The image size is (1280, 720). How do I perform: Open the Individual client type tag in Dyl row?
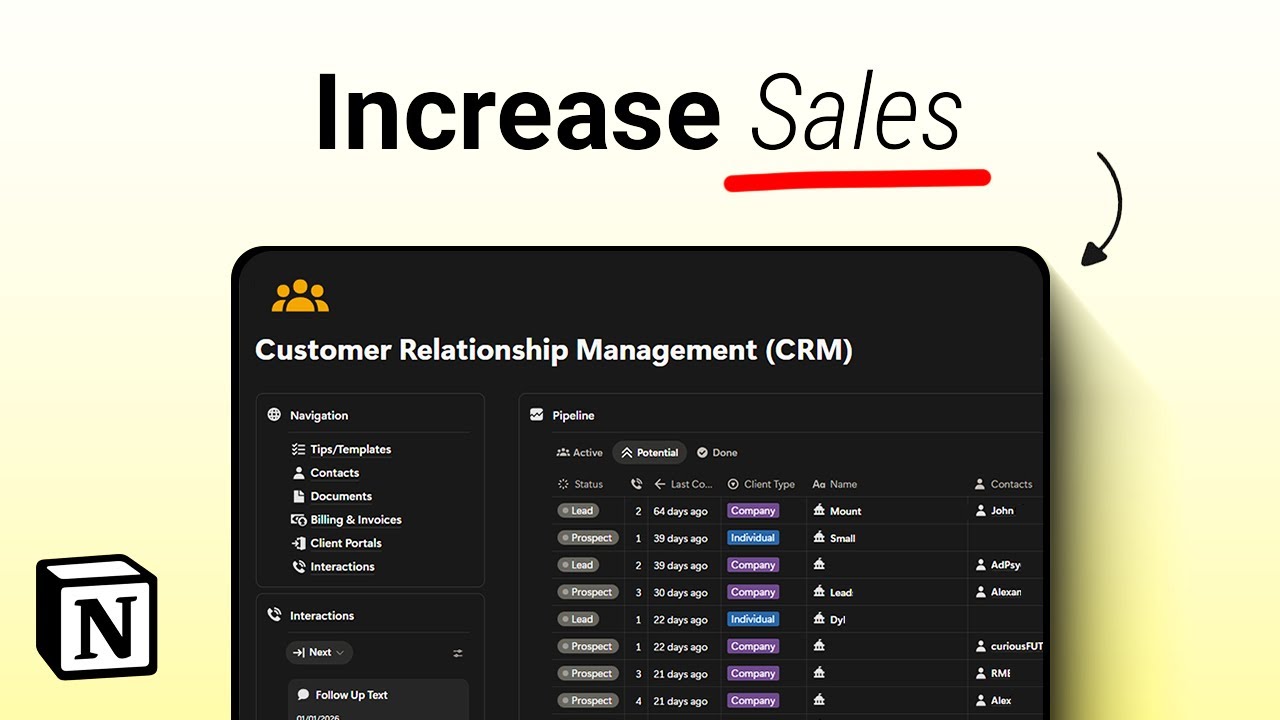pos(753,619)
